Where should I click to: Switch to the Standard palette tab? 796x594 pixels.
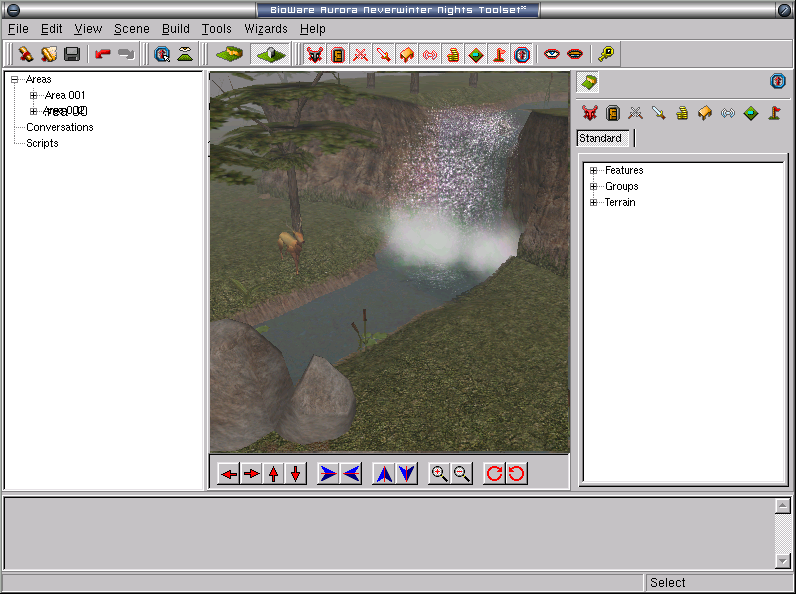click(x=600, y=138)
